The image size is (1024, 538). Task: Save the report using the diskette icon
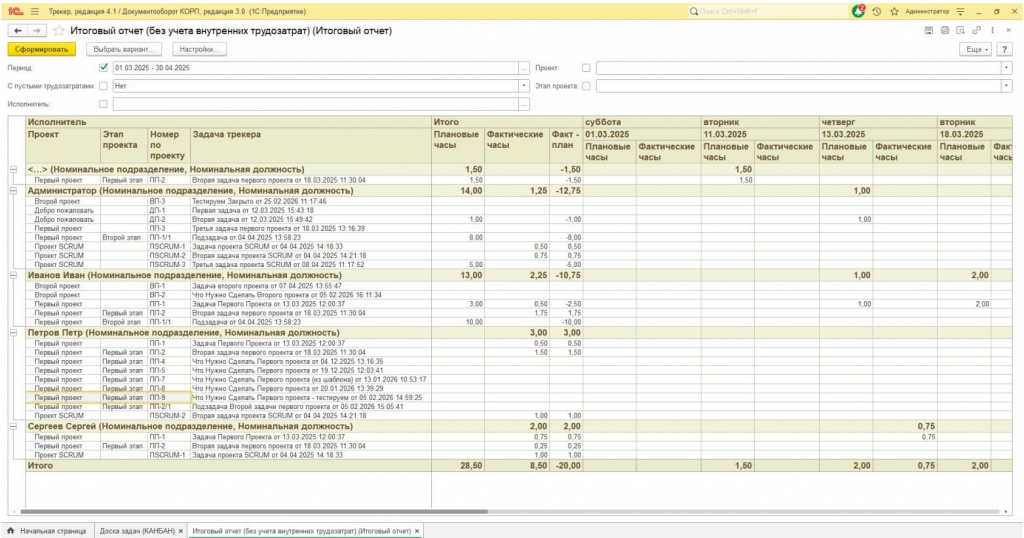[x=929, y=31]
